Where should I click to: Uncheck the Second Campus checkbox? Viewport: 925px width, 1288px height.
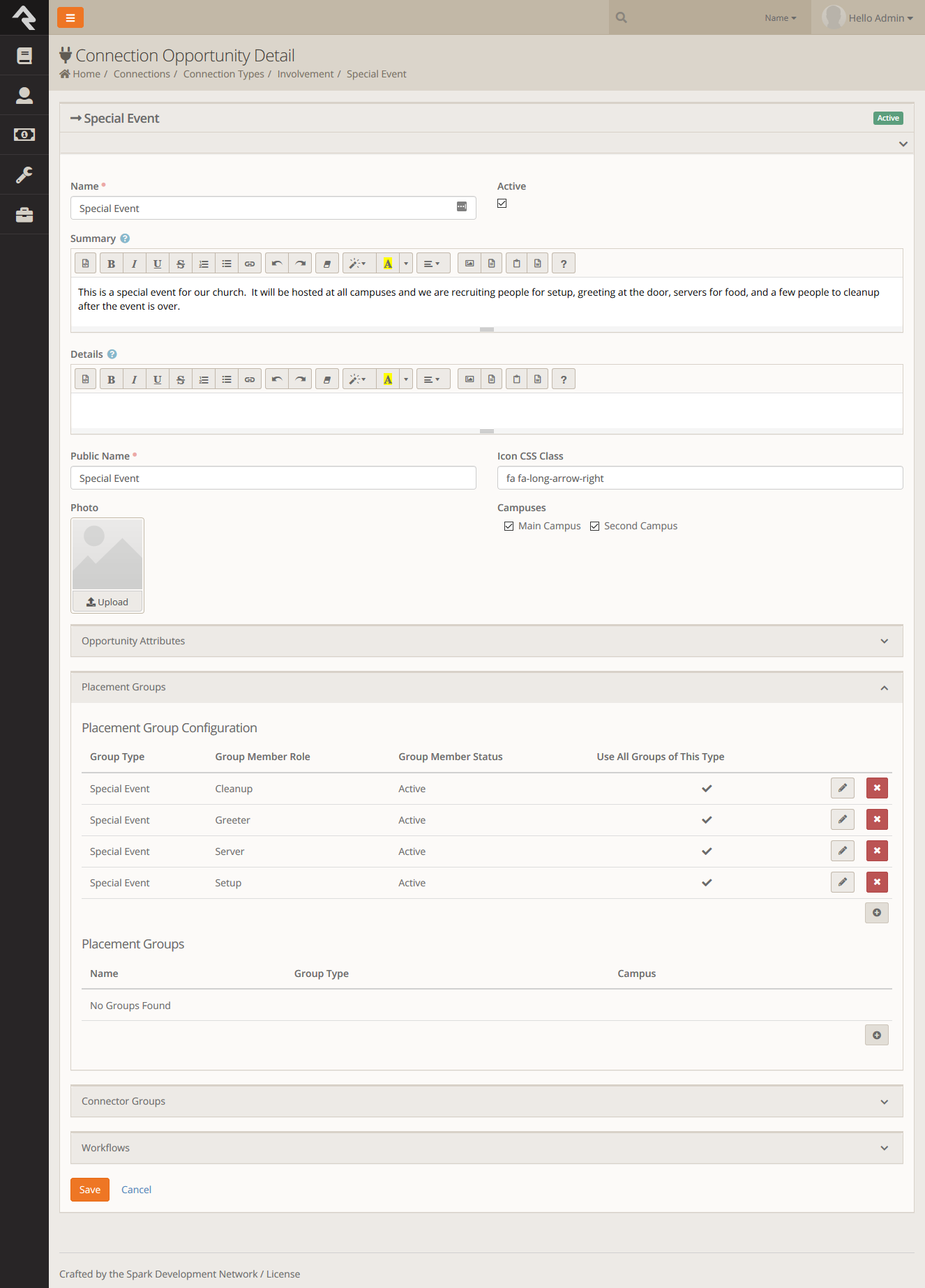tap(595, 526)
